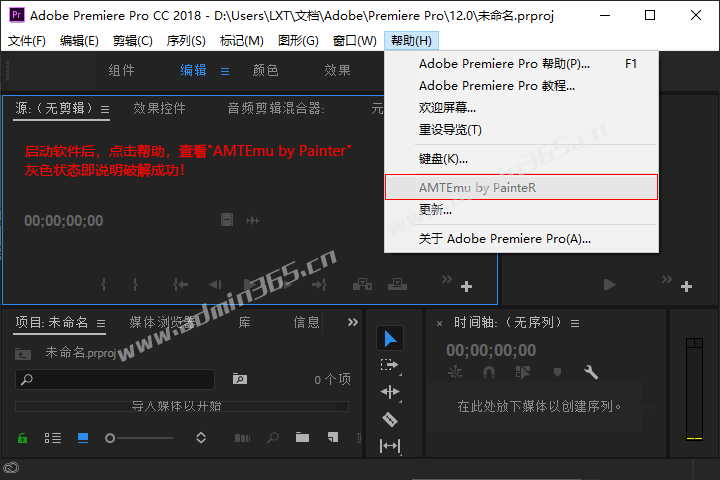Open the Editing workspace menu

point(225,72)
